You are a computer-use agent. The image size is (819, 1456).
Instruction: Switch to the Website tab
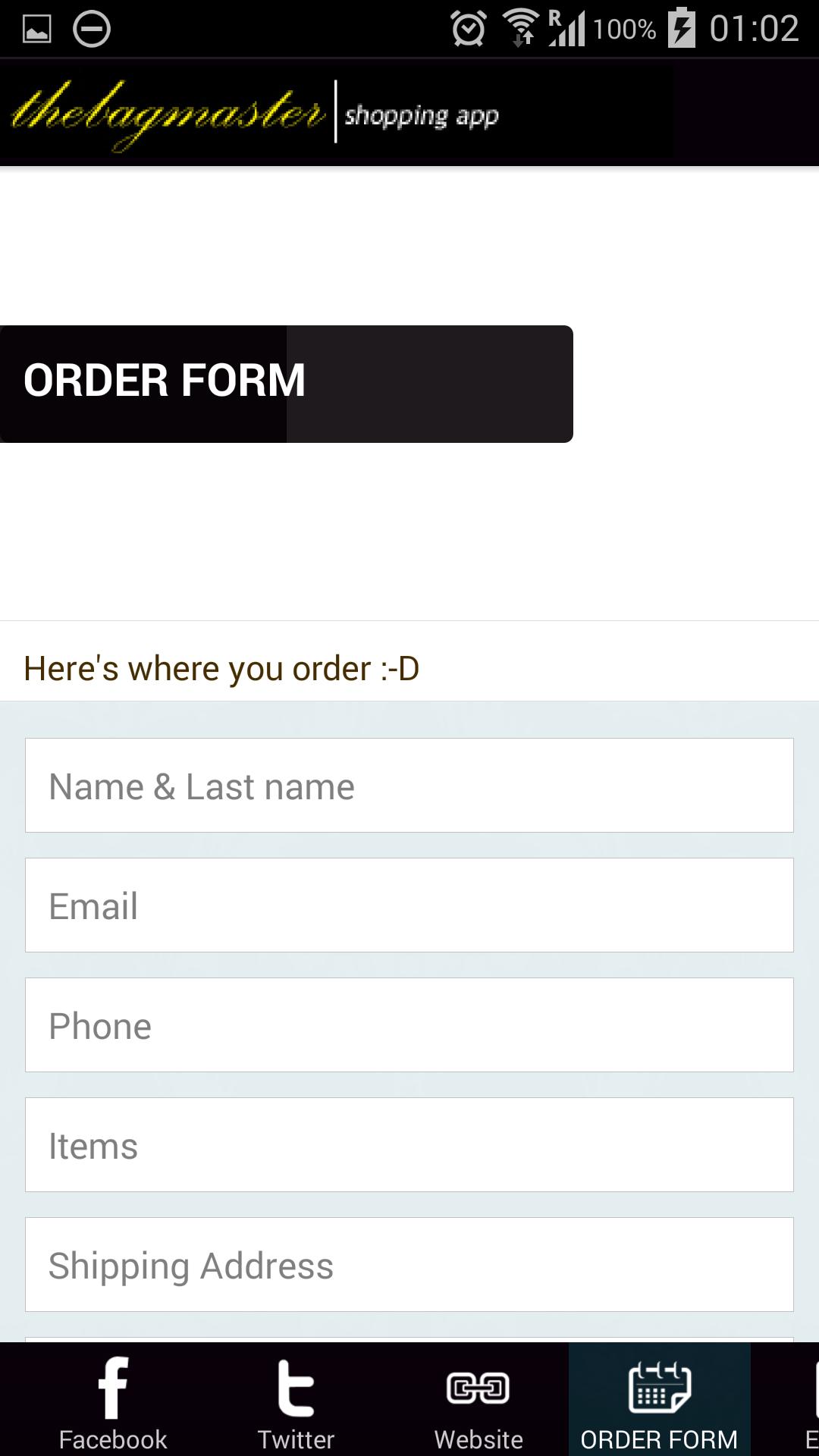click(x=478, y=1437)
